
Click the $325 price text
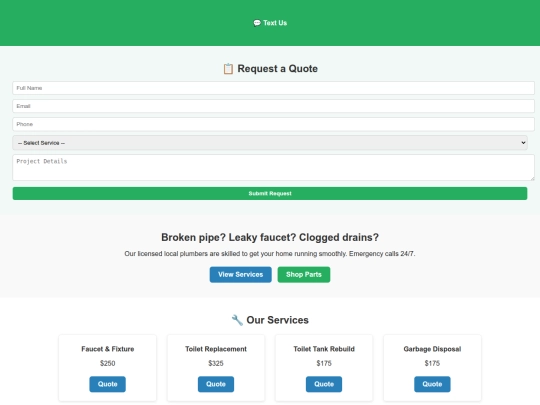[x=216, y=363]
